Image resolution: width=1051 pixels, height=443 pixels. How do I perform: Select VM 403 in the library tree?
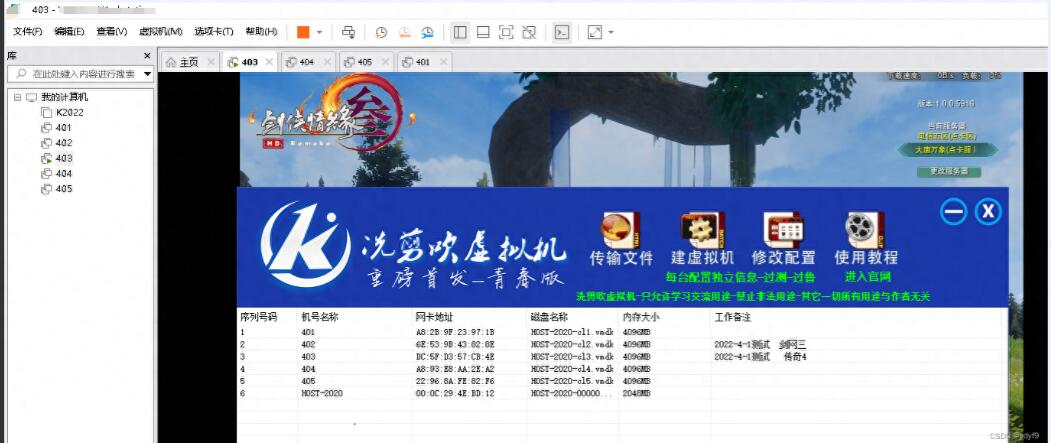(x=64, y=158)
